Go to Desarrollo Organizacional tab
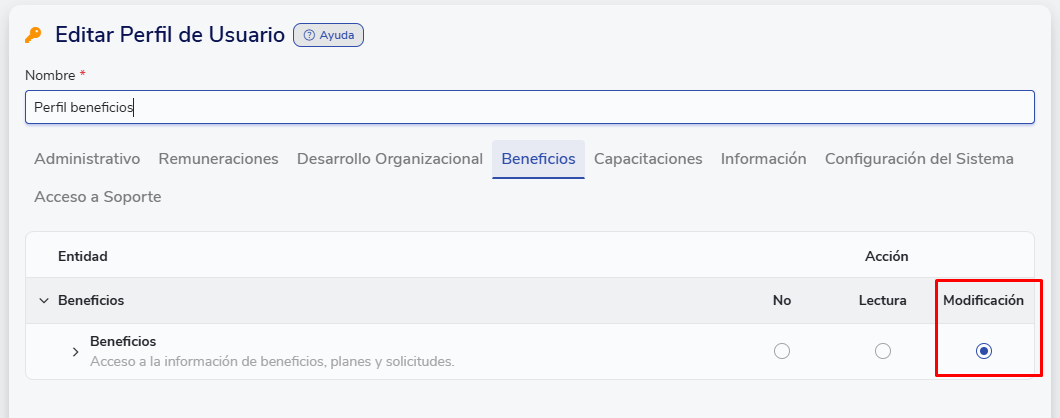 click(390, 159)
